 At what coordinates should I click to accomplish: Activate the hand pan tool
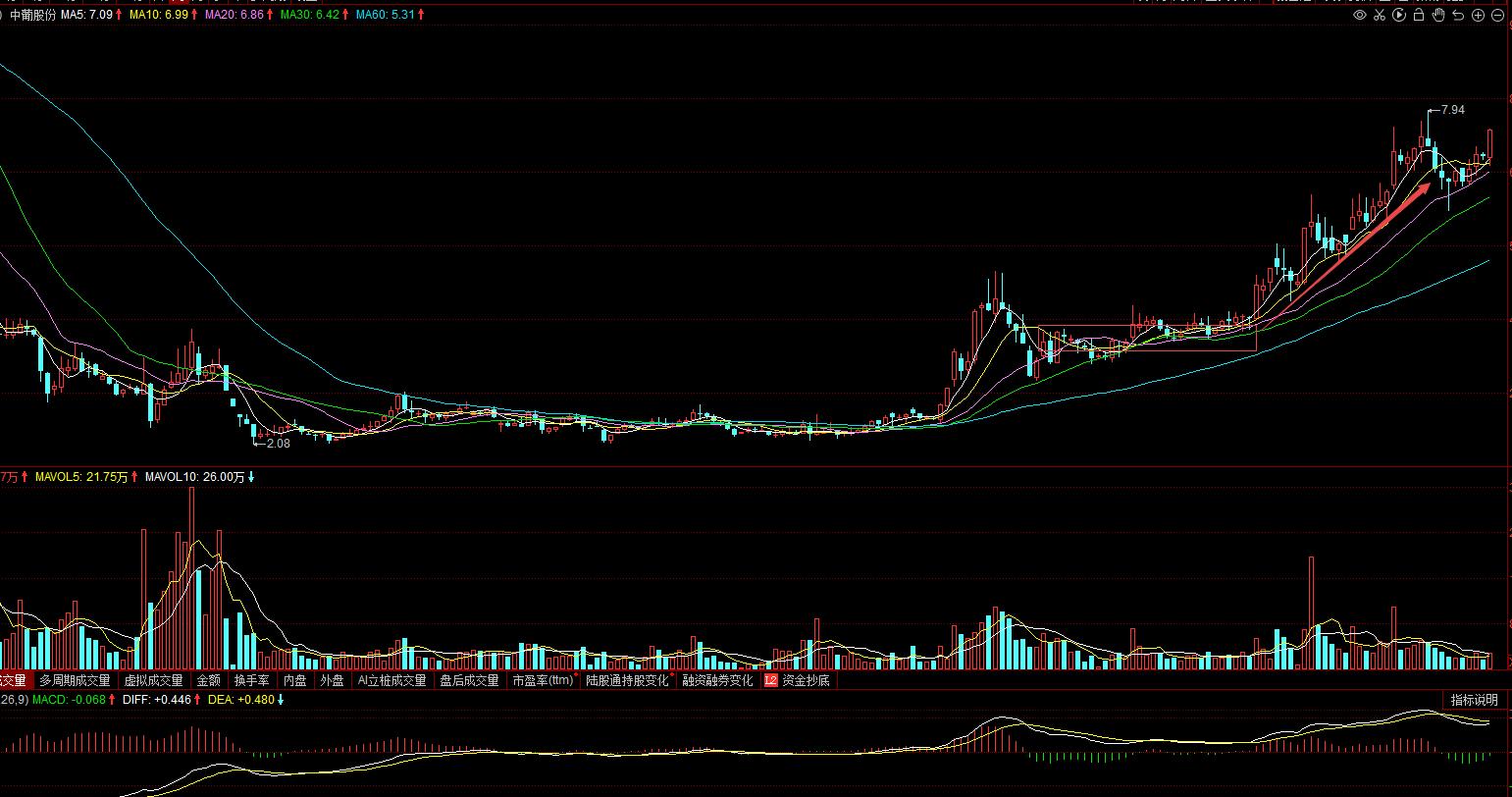(x=1438, y=15)
